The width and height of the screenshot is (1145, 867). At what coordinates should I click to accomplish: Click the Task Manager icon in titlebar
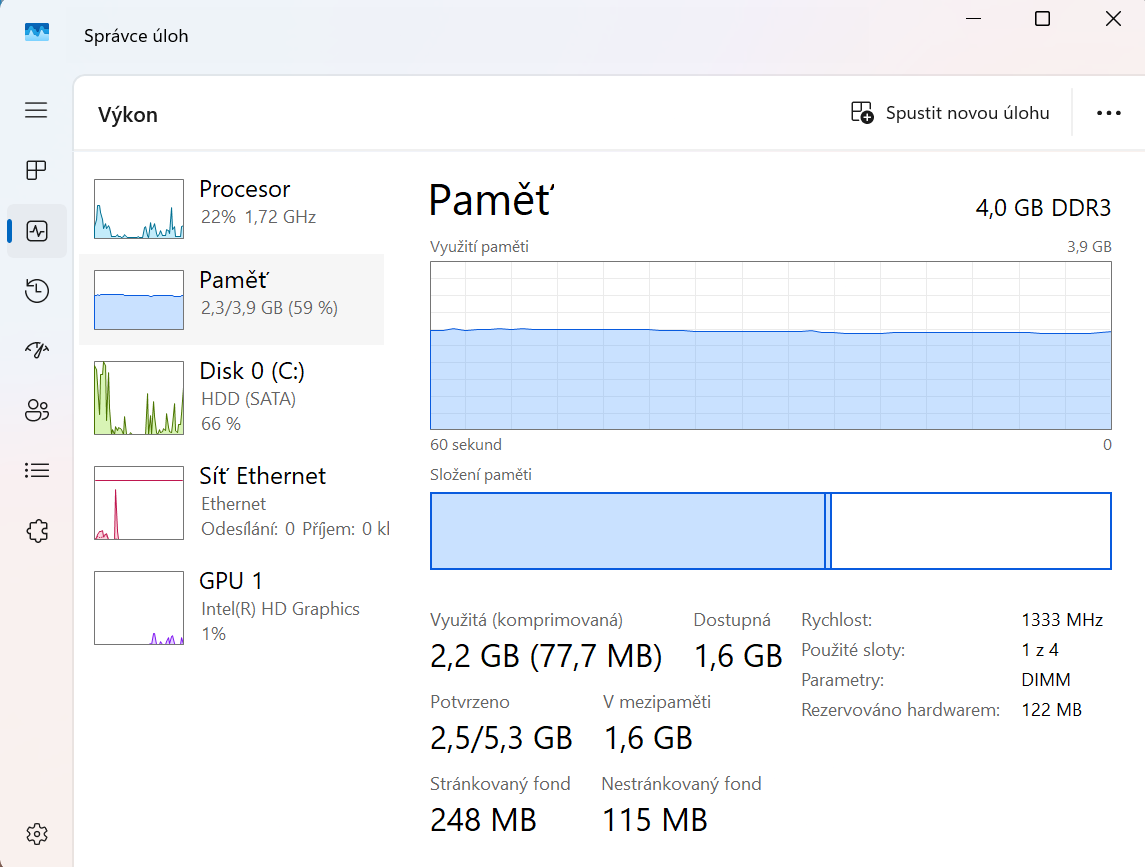36,31
